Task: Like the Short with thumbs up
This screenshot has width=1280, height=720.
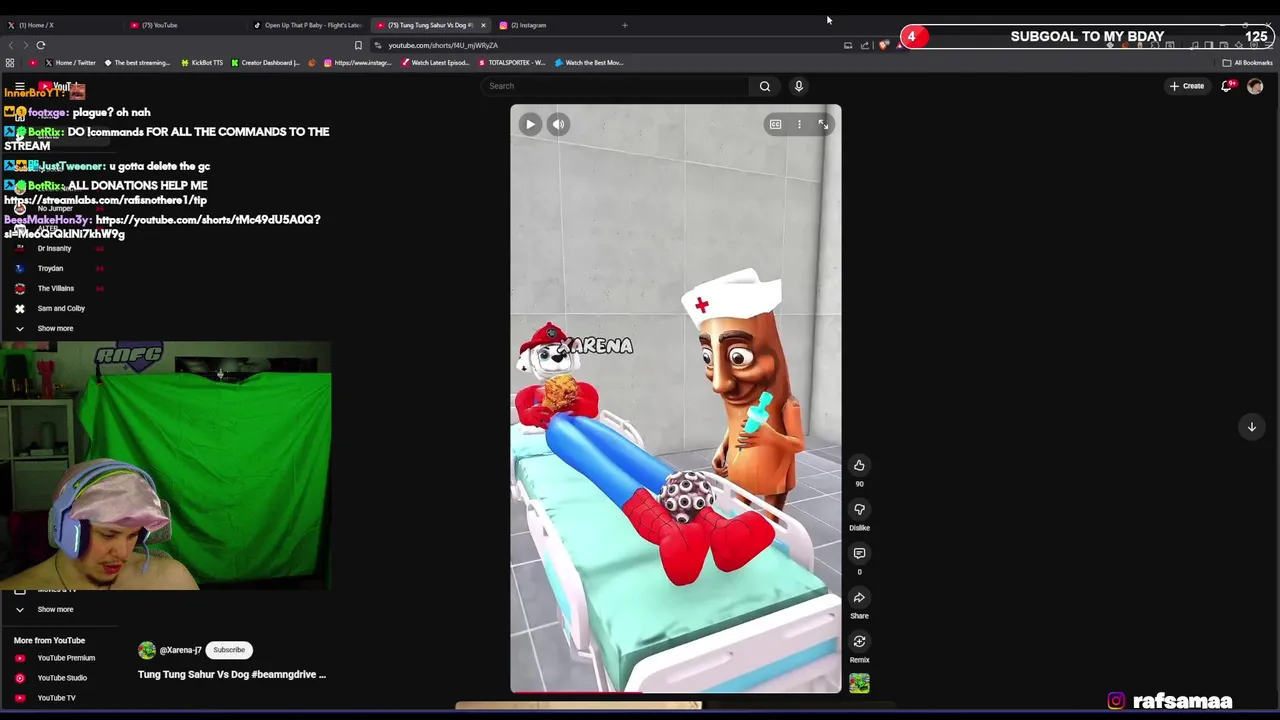Action: tap(859, 465)
